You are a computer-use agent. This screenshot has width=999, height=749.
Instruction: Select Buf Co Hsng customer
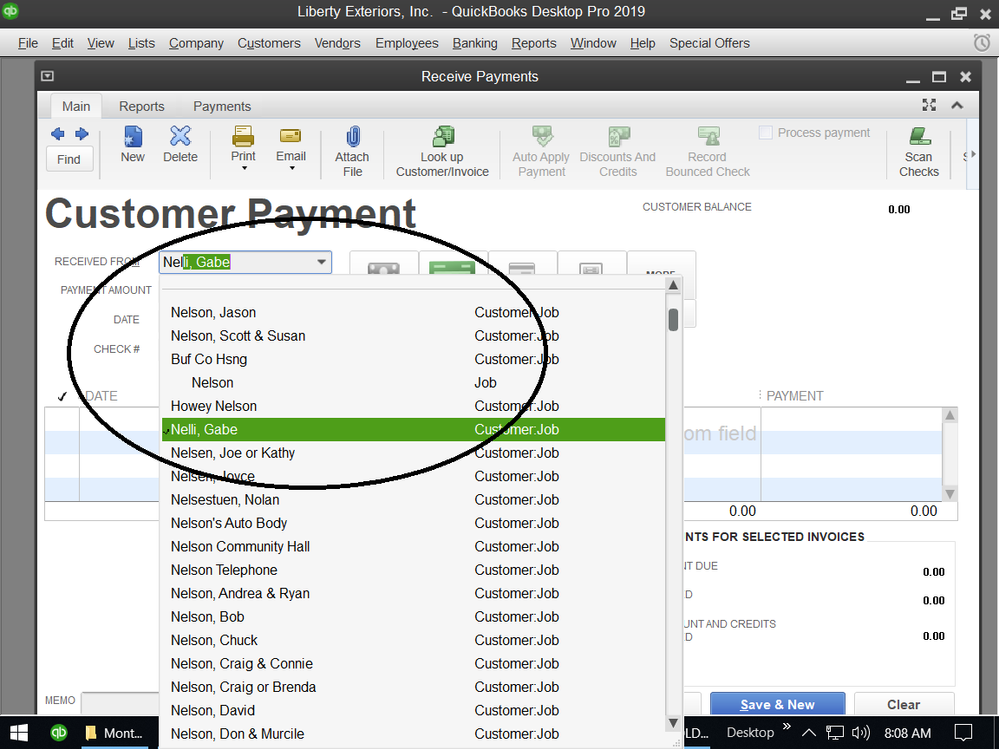[413, 359]
